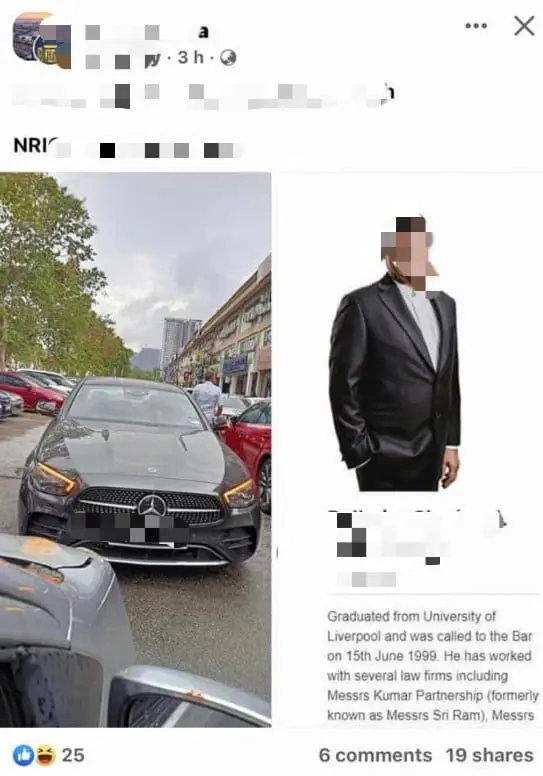Click the blue like reaction icon
Image resolution: width=543 pixels, height=776 pixels.
click(23, 755)
